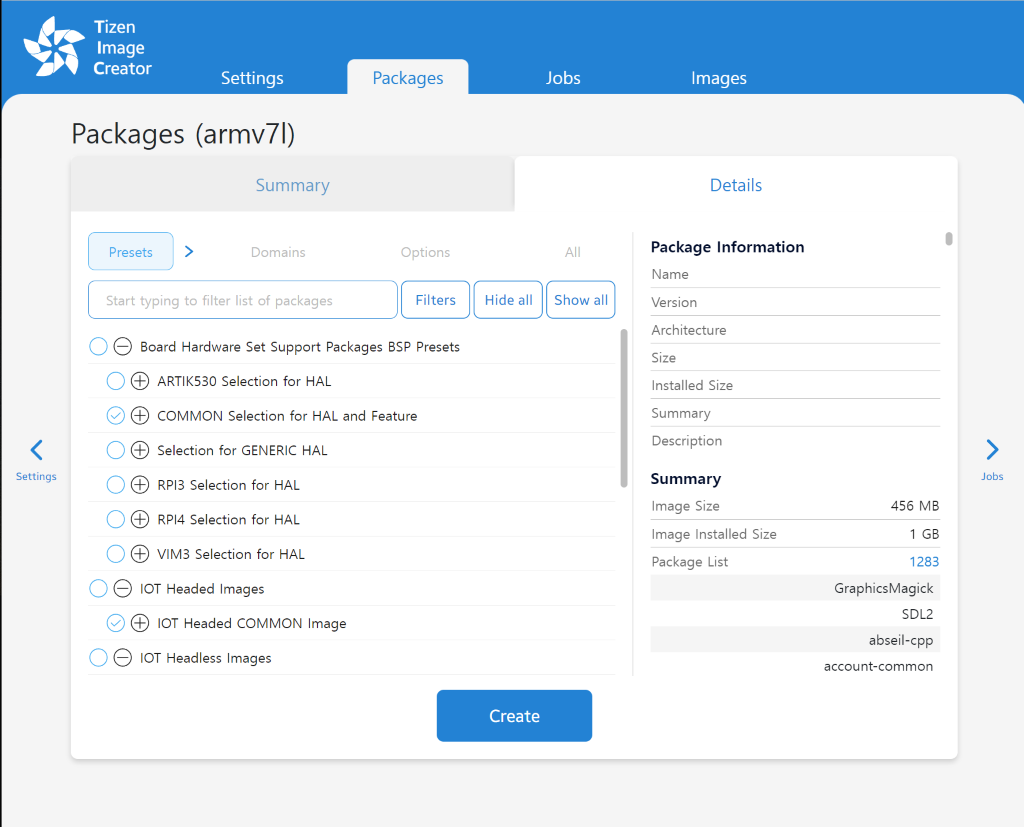This screenshot has height=827, width=1024.
Task: Select the RPI4 Selection for HAL radio button
Action: (x=115, y=519)
